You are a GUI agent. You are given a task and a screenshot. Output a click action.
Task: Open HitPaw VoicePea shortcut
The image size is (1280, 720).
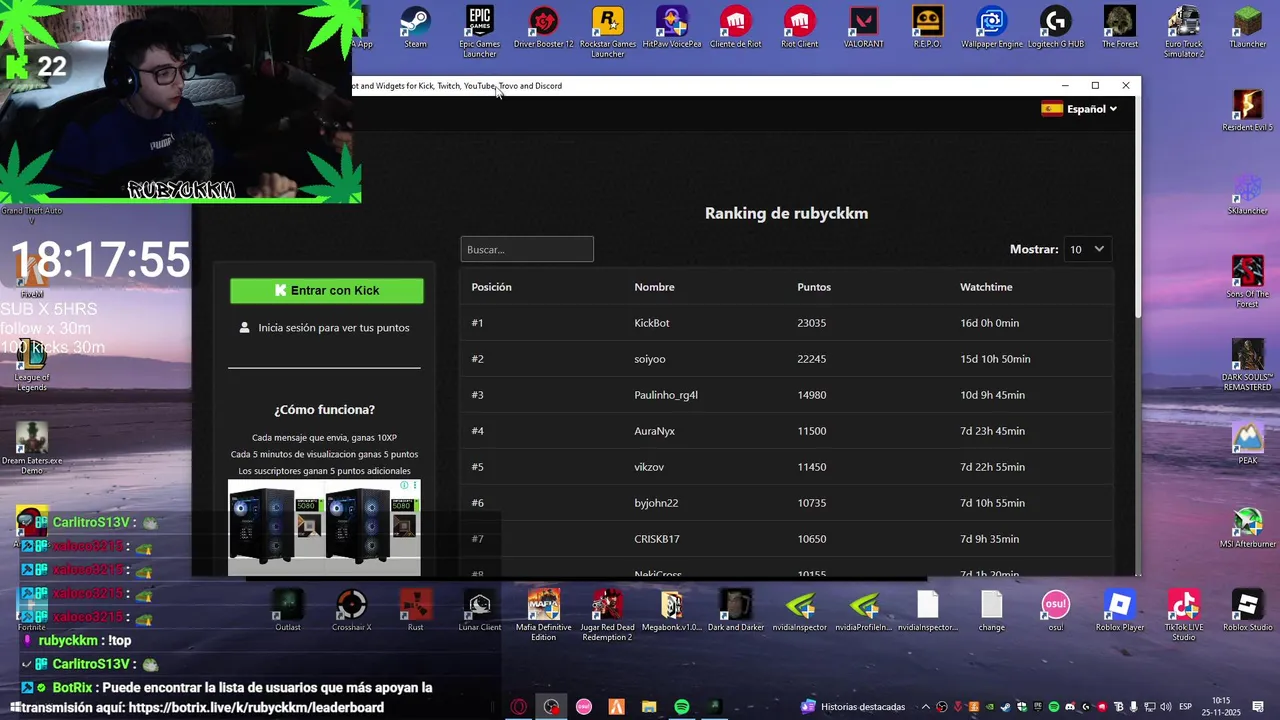tap(672, 27)
